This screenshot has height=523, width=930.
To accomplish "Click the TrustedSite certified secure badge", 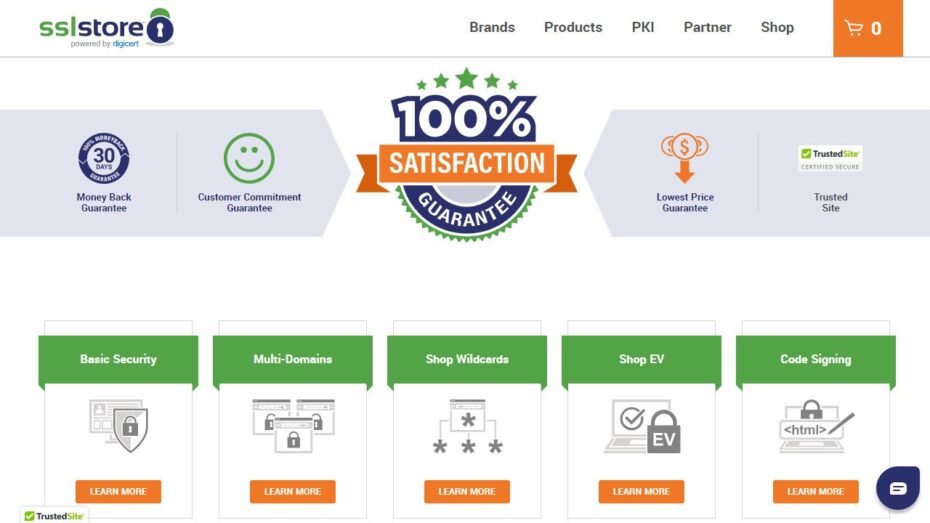I will pyautogui.click(x=830, y=158).
